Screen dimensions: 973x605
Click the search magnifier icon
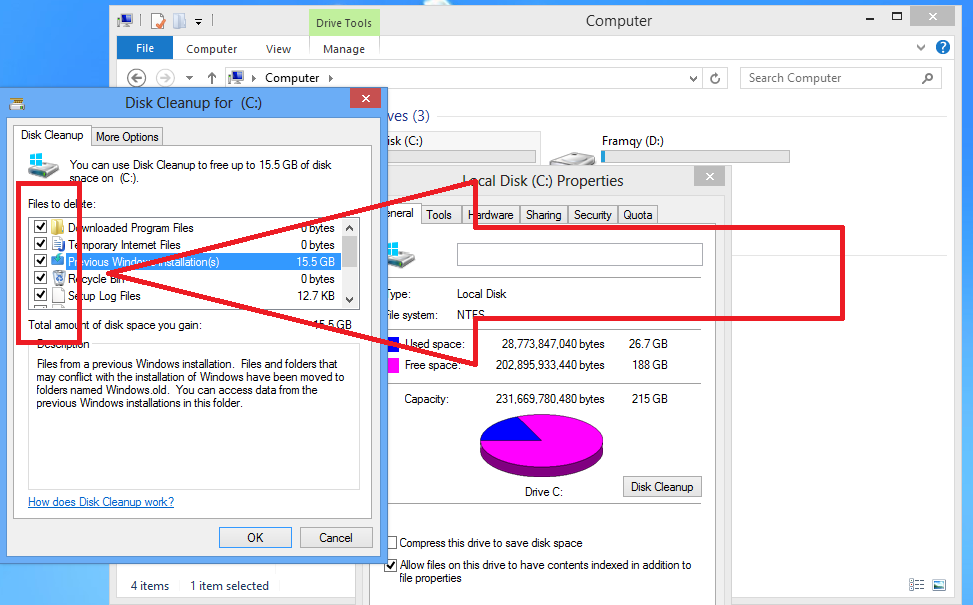point(927,78)
